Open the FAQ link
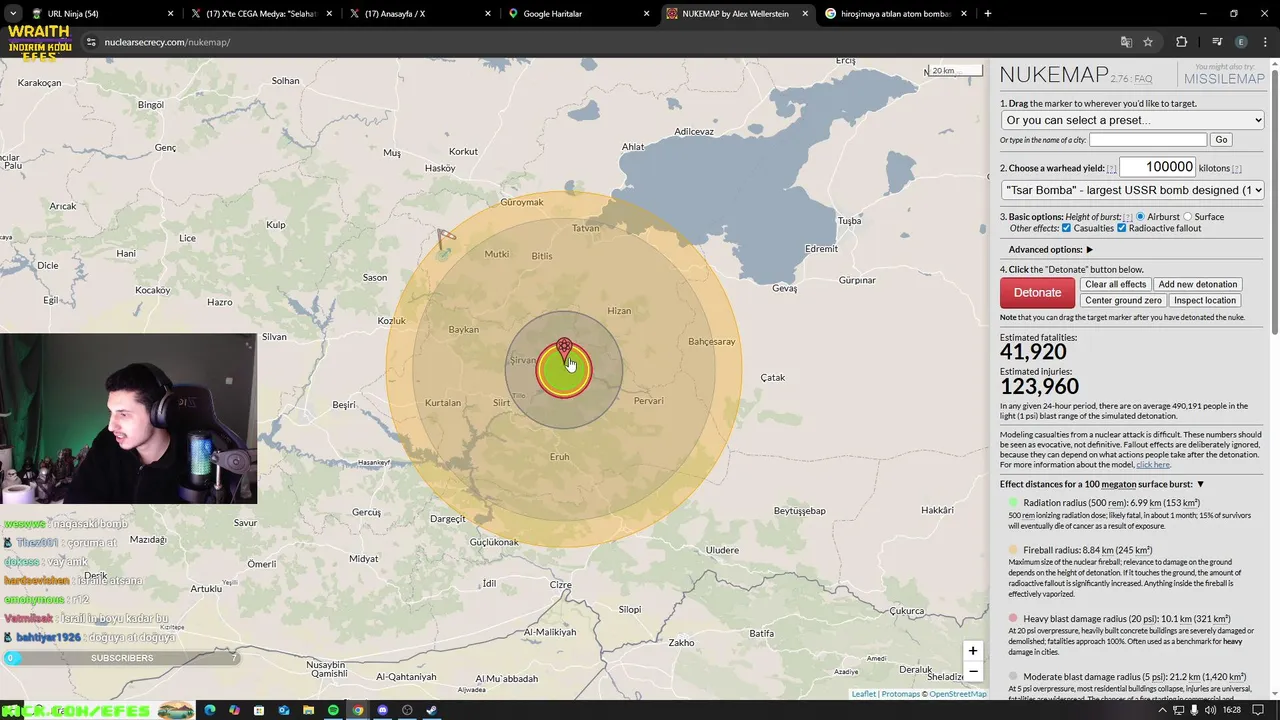Screen dimensions: 1280x720 [x=1143, y=79]
